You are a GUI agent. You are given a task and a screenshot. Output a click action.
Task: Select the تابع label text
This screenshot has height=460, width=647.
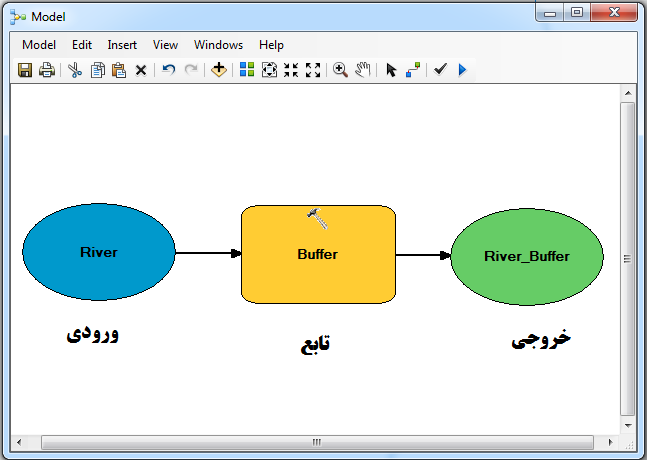pyautogui.click(x=315, y=344)
